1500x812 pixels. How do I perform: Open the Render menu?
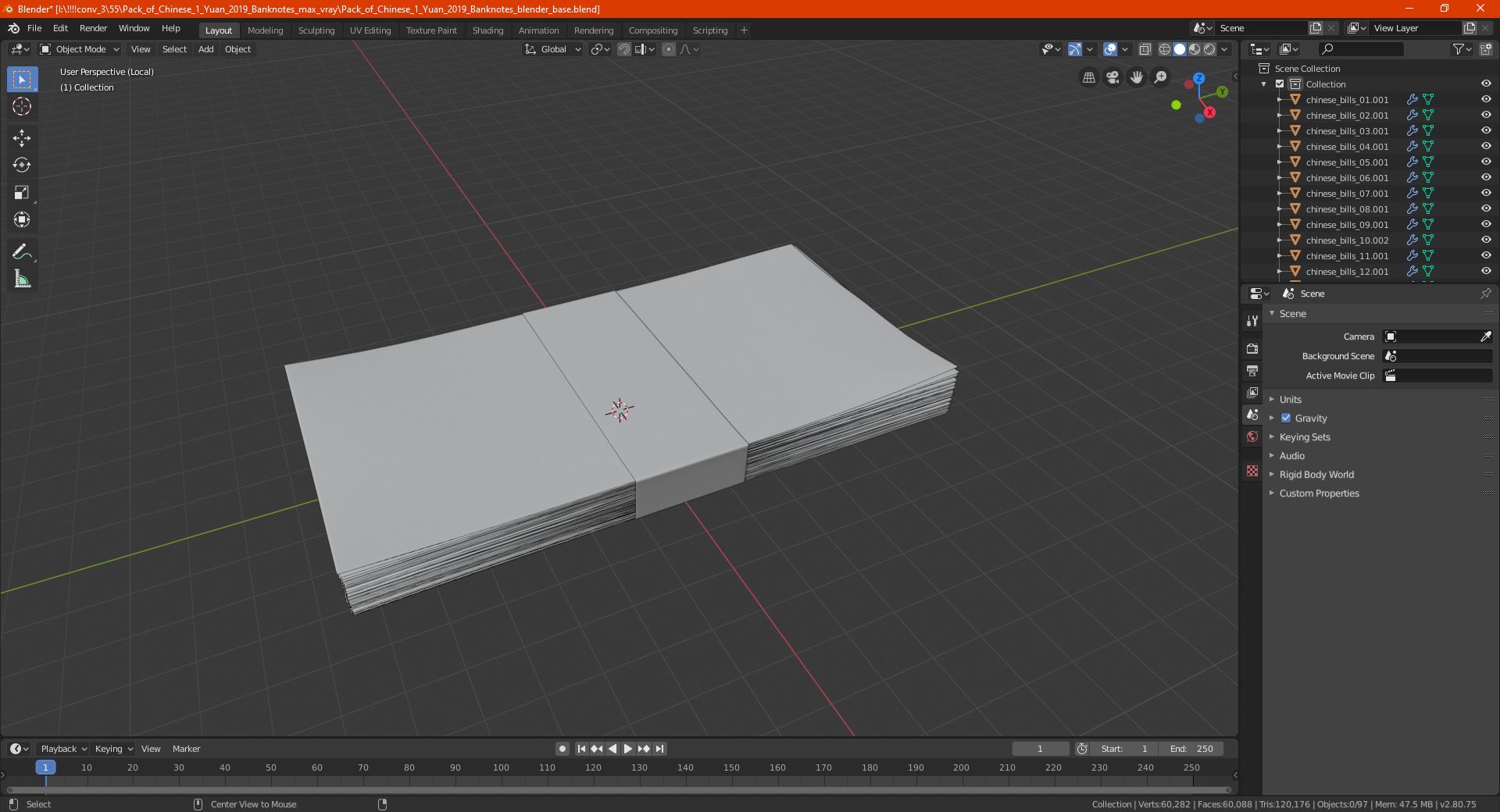click(x=93, y=28)
